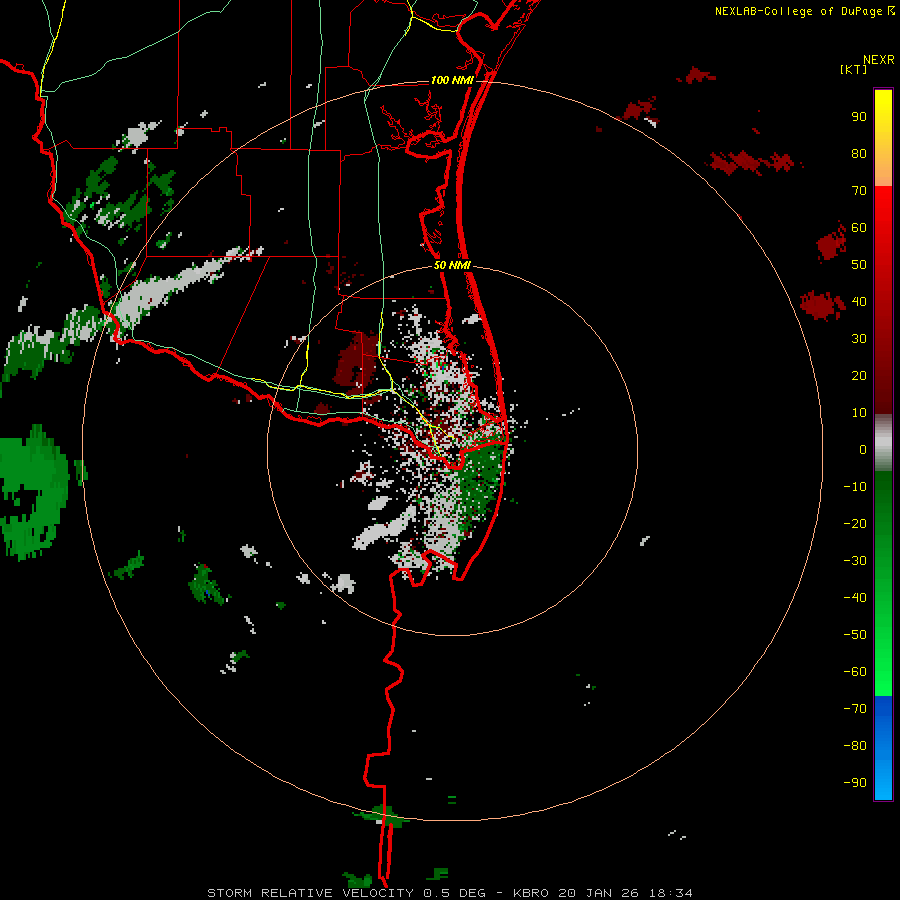Screen dimensions: 900x900
Task: Click the -20 knot scale label
Action: 855,523
